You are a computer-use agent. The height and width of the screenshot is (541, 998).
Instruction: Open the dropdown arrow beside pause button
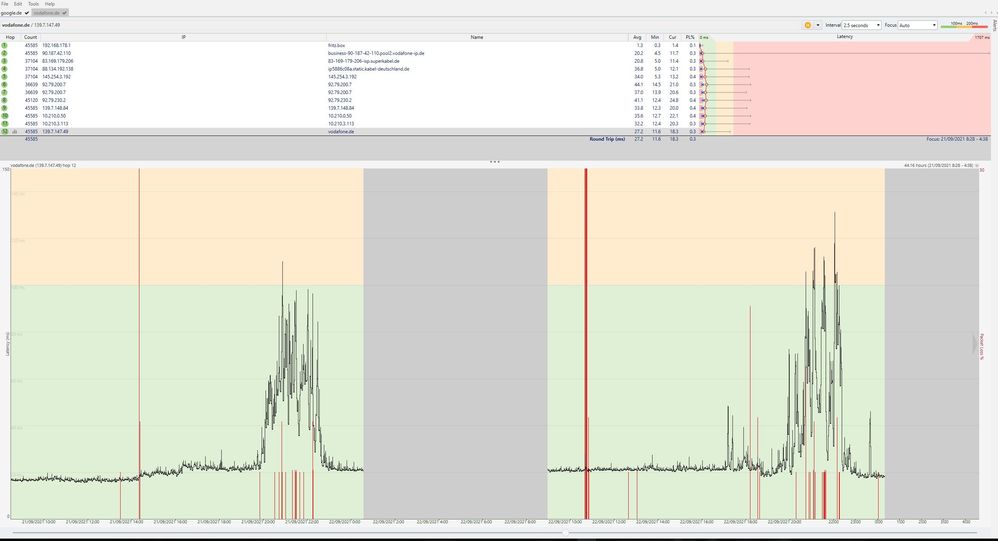pos(818,25)
